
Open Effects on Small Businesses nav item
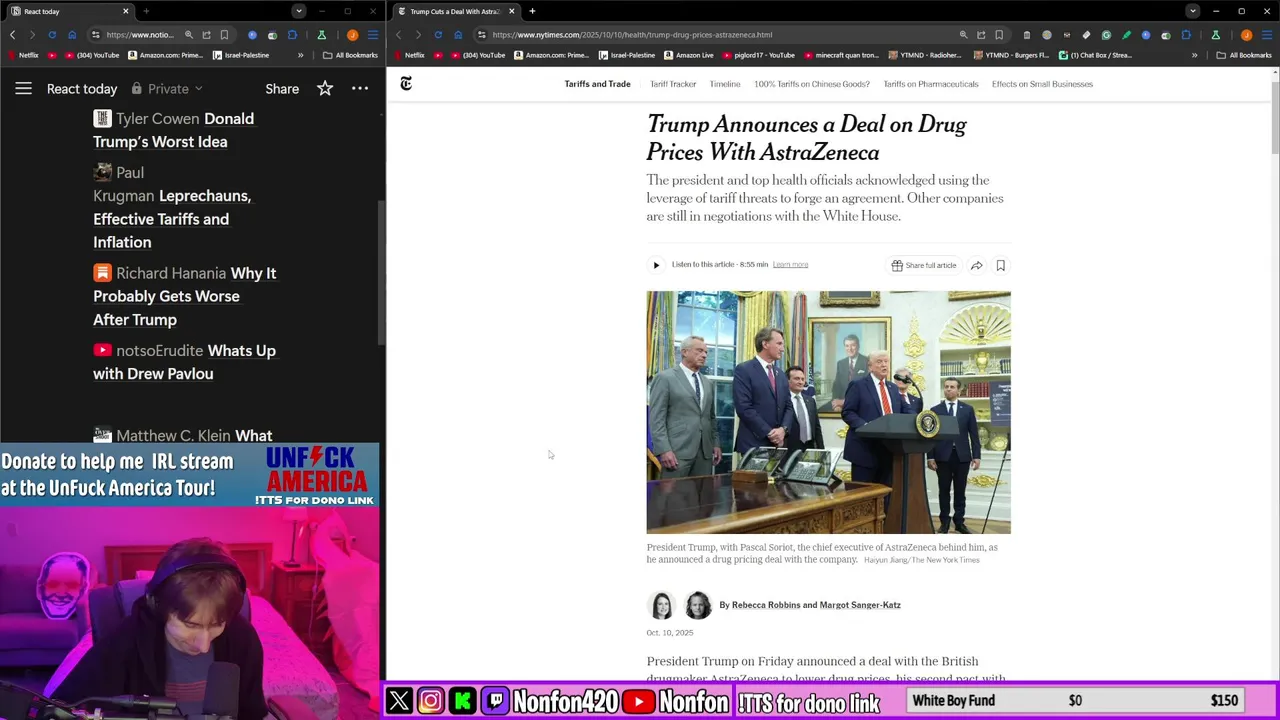(1042, 84)
